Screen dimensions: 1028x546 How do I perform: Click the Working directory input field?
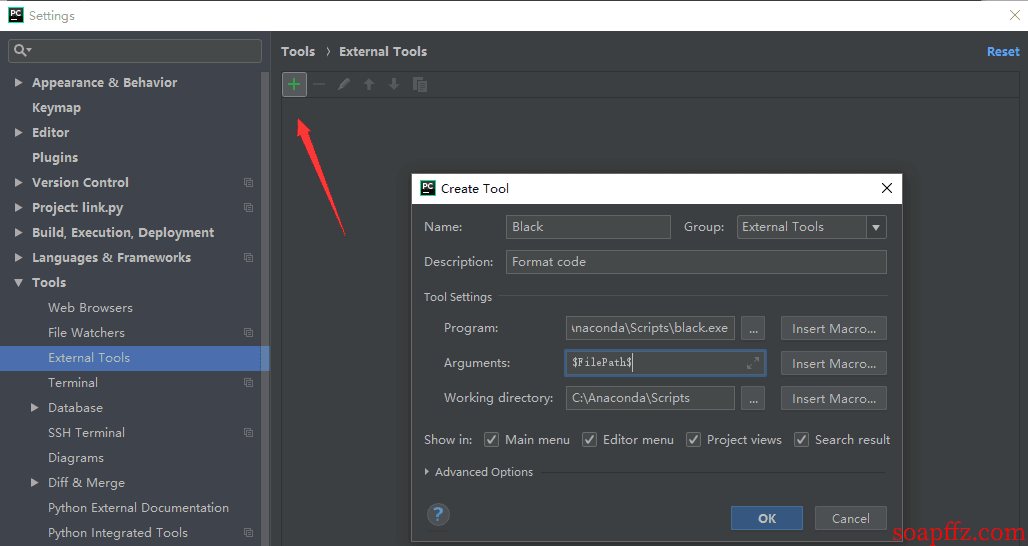click(650, 398)
